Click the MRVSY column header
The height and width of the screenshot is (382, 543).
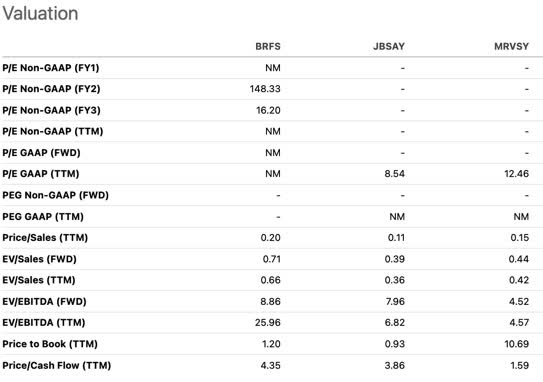pos(511,46)
